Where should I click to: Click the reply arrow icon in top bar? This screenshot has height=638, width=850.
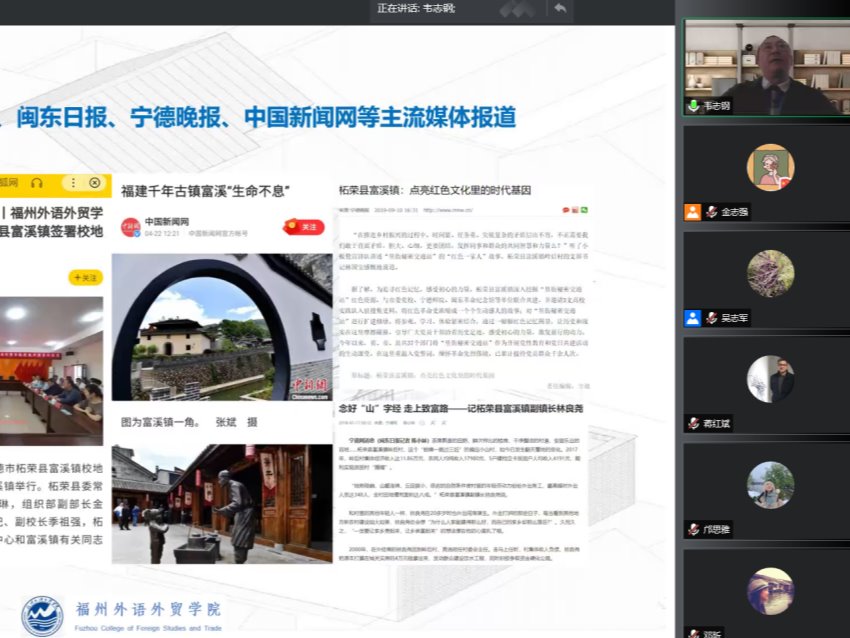coord(559,9)
